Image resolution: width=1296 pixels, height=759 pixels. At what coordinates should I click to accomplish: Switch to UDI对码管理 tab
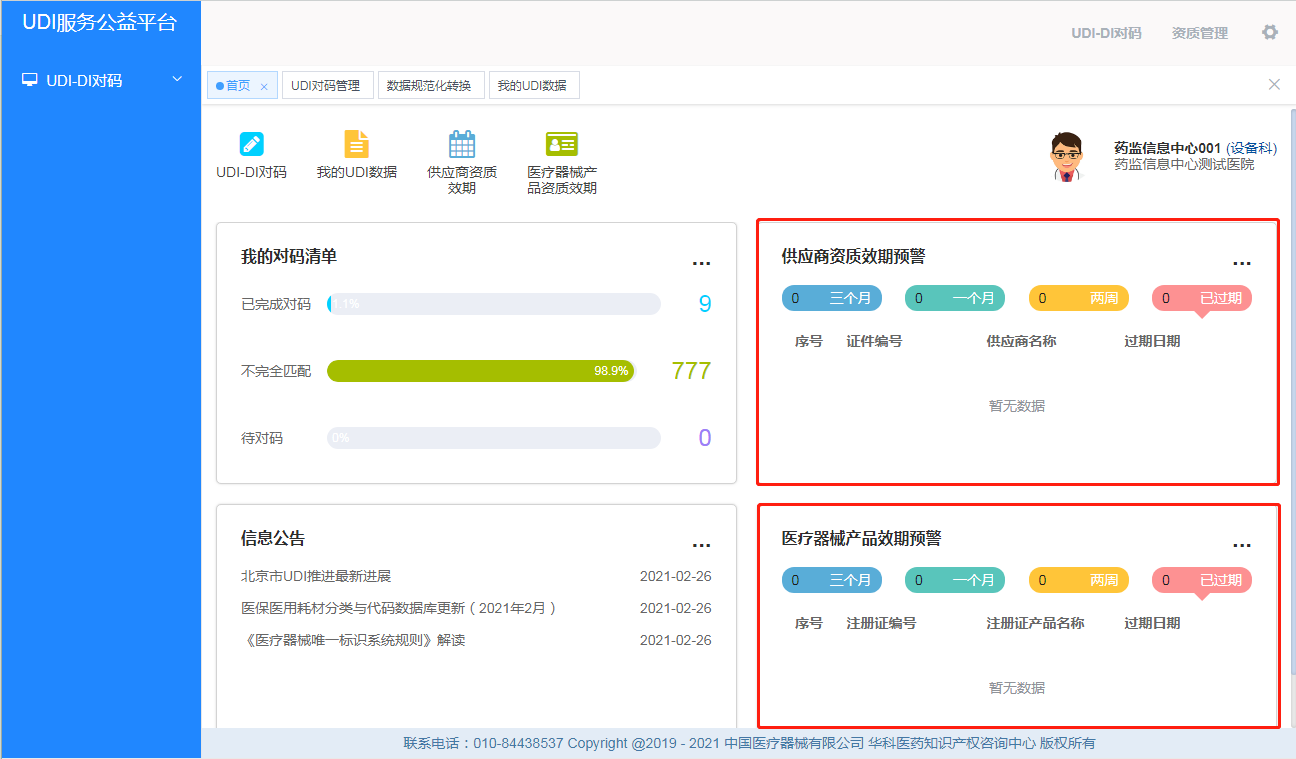click(x=326, y=86)
